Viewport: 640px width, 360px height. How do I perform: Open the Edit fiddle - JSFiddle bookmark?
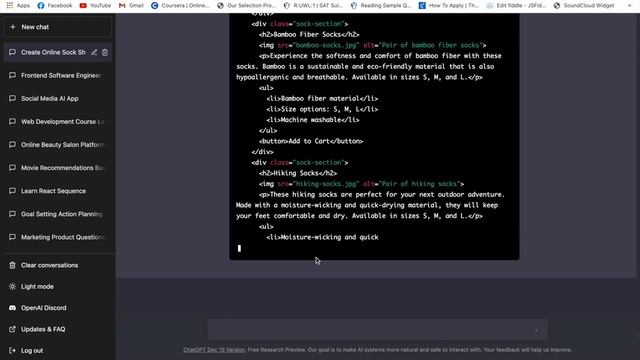pyautogui.click(x=516, y=5)
